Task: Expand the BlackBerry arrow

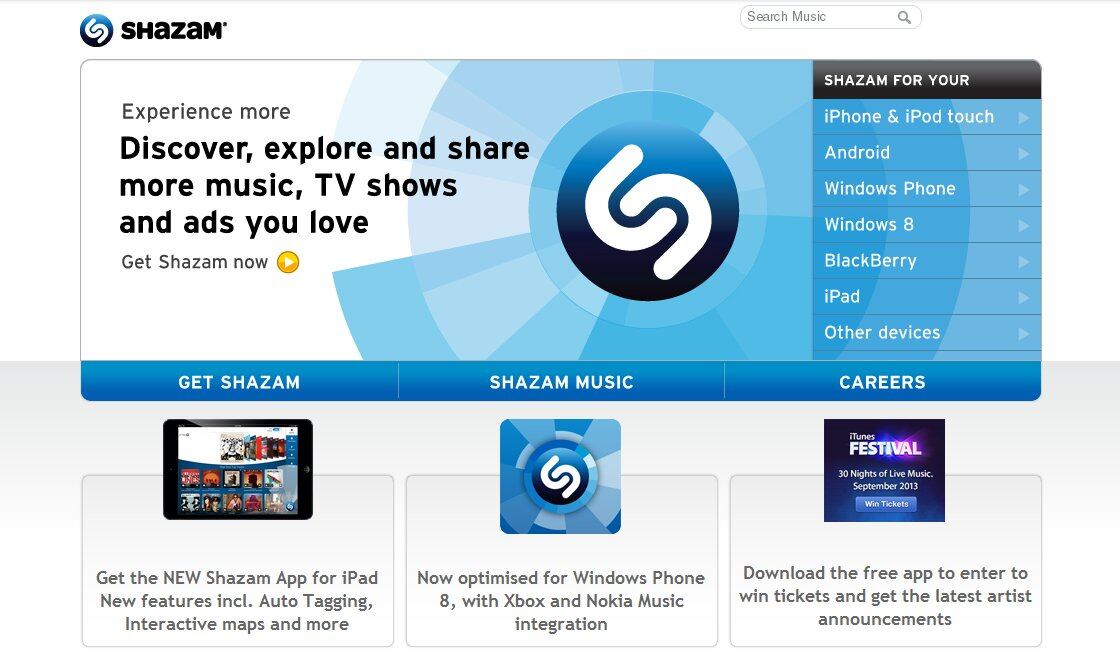Action: [1024, 262]
